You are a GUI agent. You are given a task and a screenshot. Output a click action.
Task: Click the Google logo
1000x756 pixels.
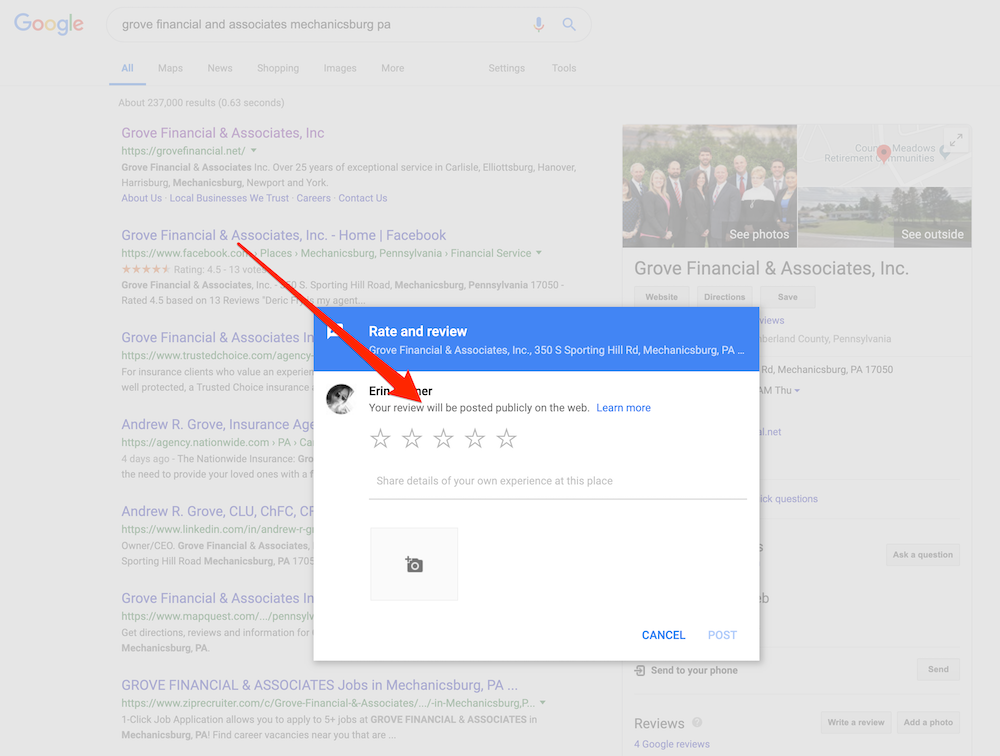48,24
